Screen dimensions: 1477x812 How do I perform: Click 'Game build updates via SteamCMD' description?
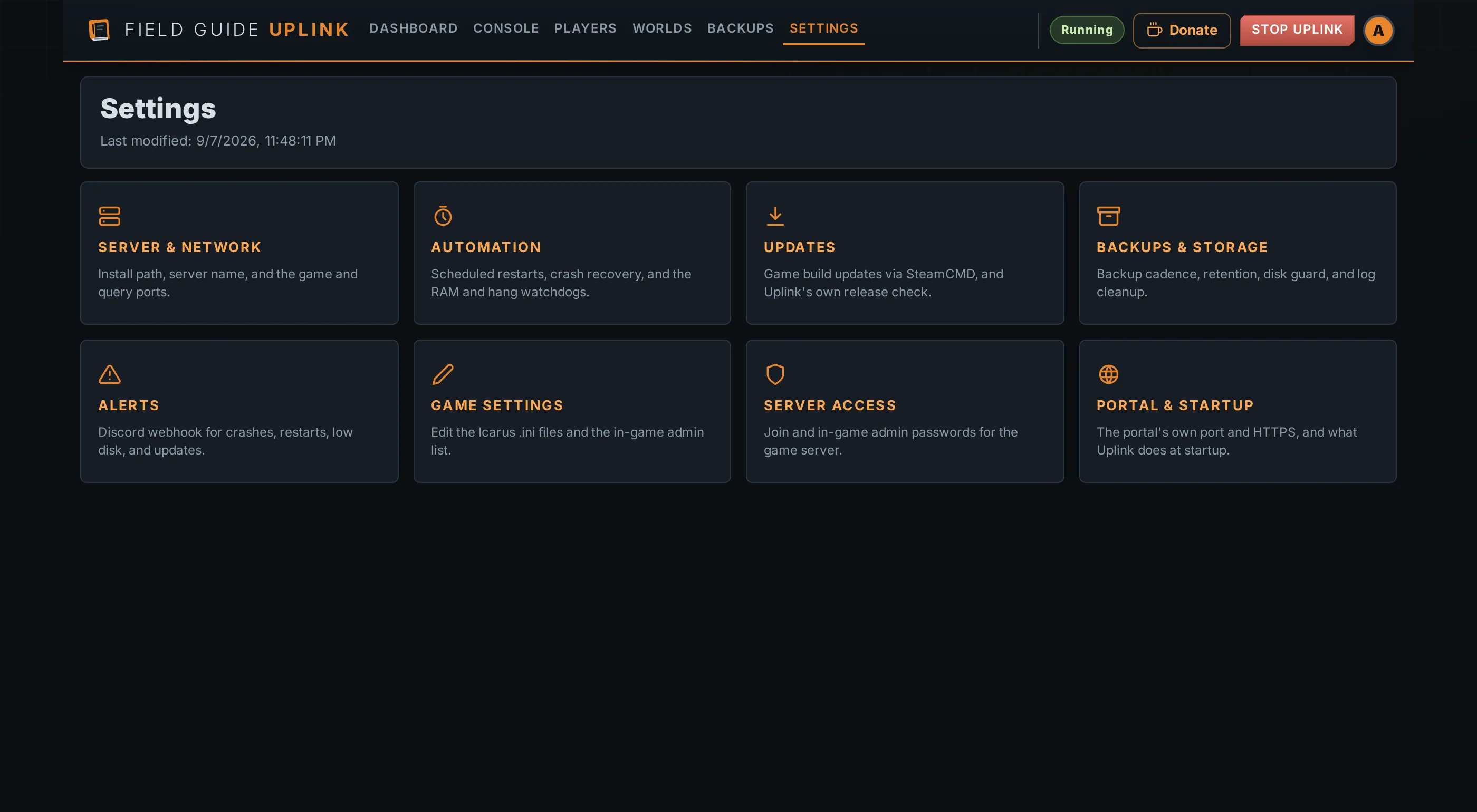click(x=883, y=283)
